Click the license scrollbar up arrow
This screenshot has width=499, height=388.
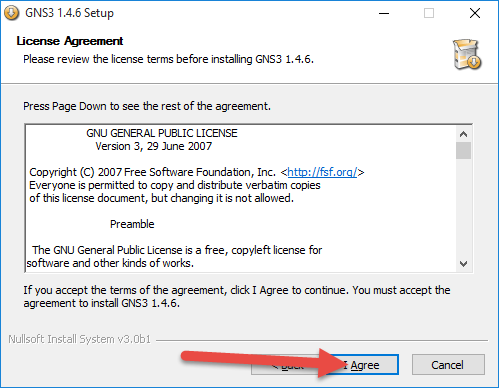[x=463, y=134]
